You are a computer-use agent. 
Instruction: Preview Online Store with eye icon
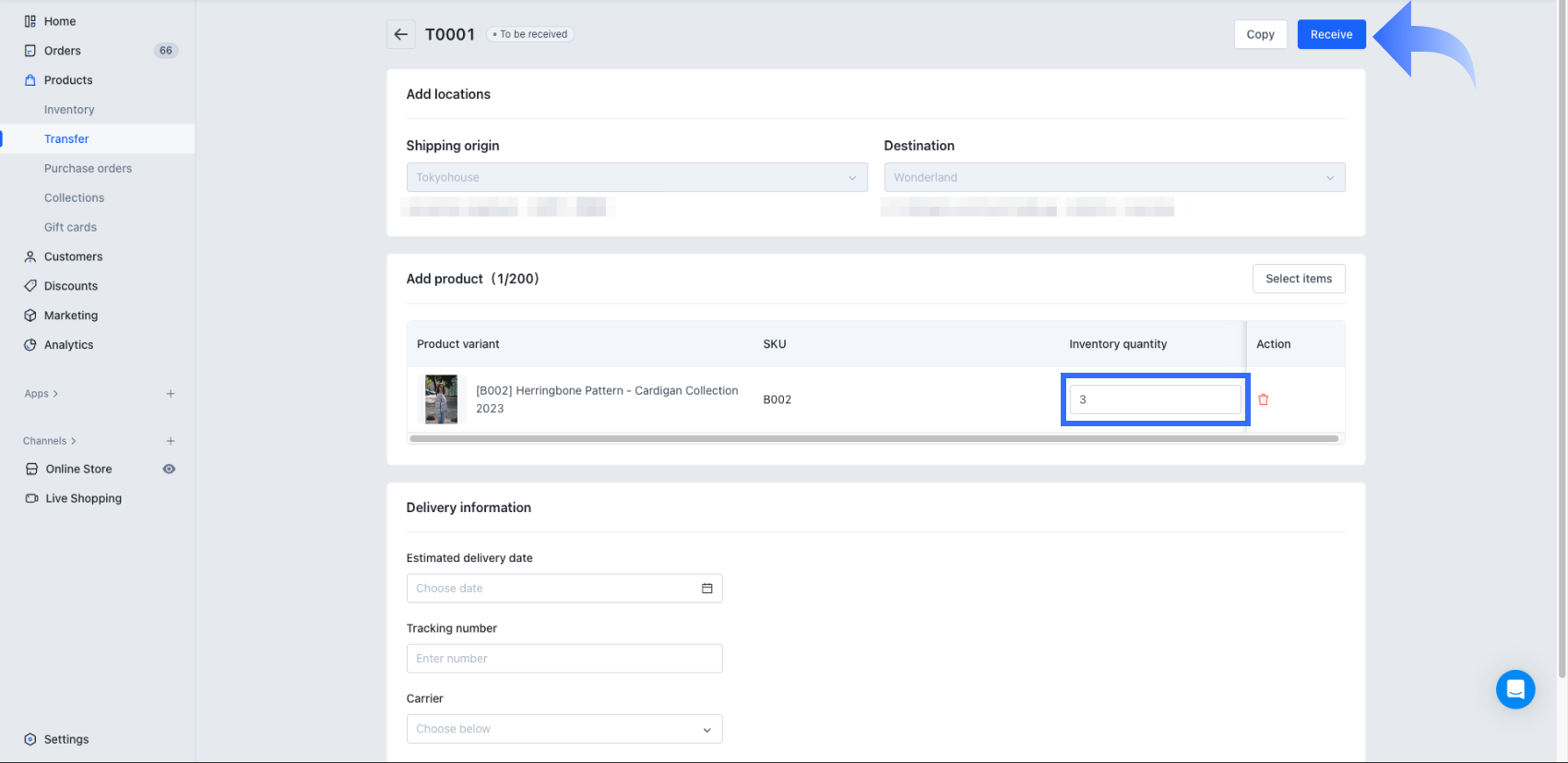click(169, 469)
